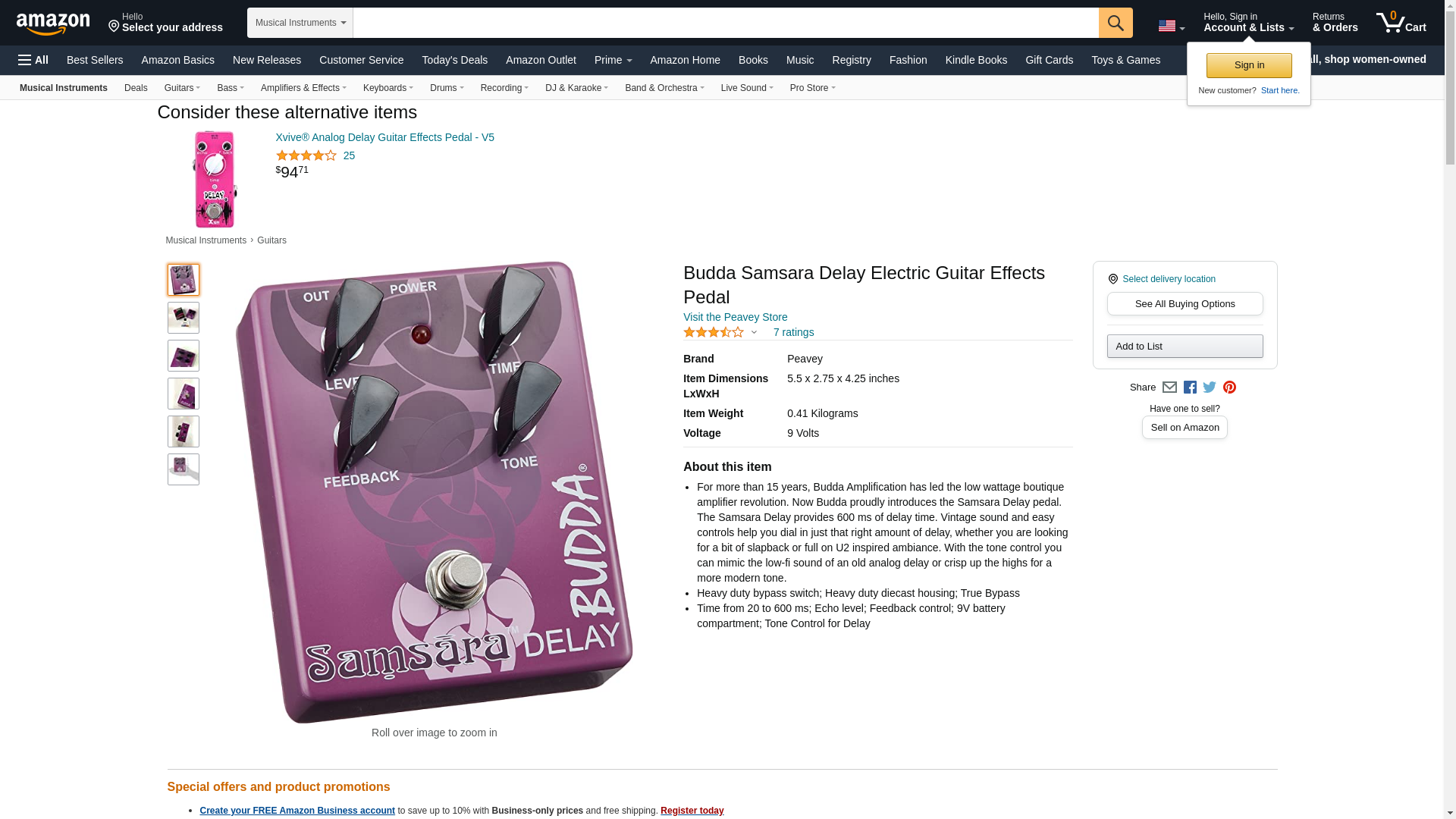Open the shopping cart icon
Viewport: 1456px width, 819px height.
click(1401, 22)
